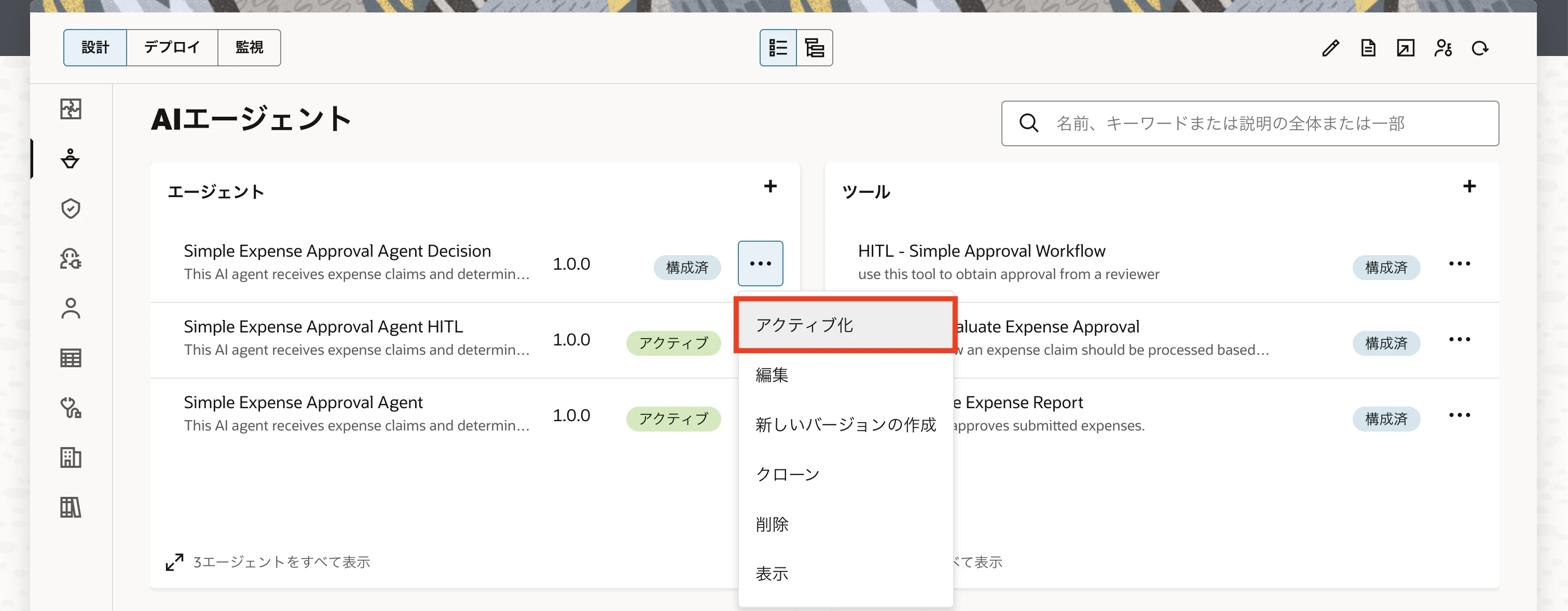Open the person icon in sidebar
Screen dimensions: 1568x611
(71, 309)
